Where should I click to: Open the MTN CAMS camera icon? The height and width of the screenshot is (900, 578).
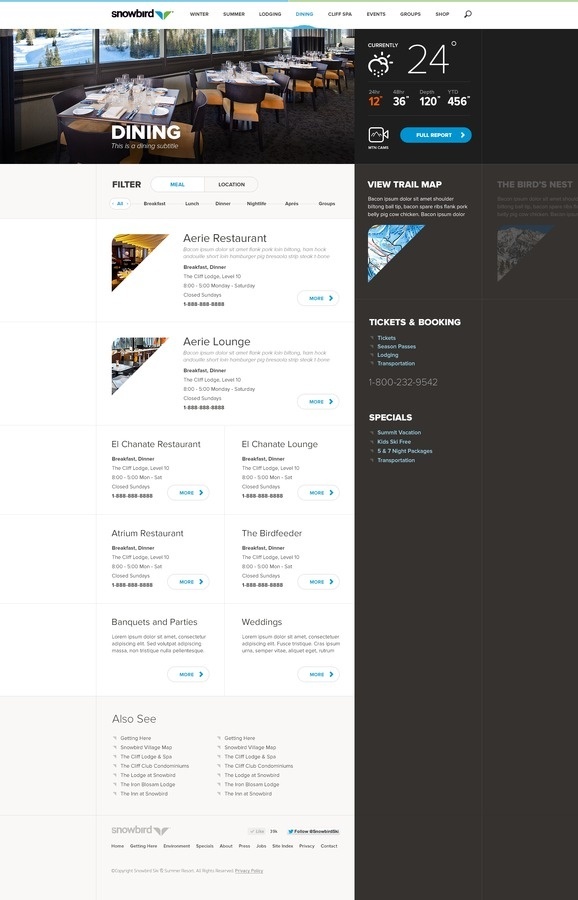378,135
